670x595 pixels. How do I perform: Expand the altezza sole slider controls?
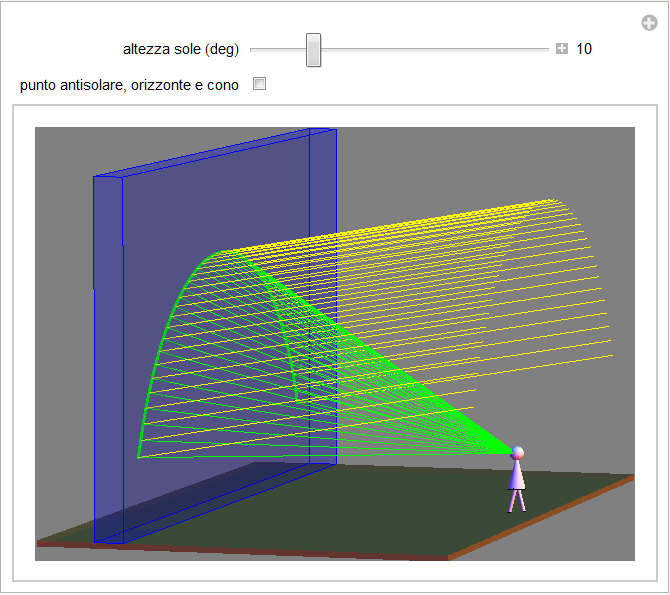pos(561,49)
